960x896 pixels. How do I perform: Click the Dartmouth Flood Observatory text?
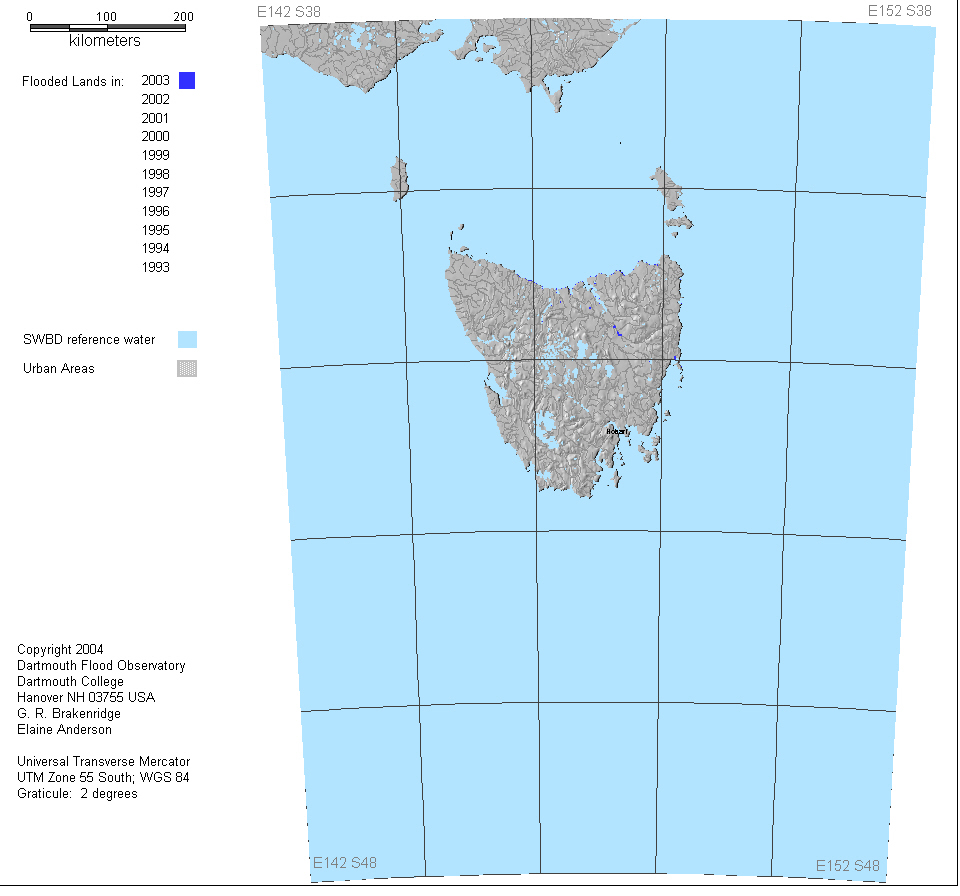click(101, 666)
